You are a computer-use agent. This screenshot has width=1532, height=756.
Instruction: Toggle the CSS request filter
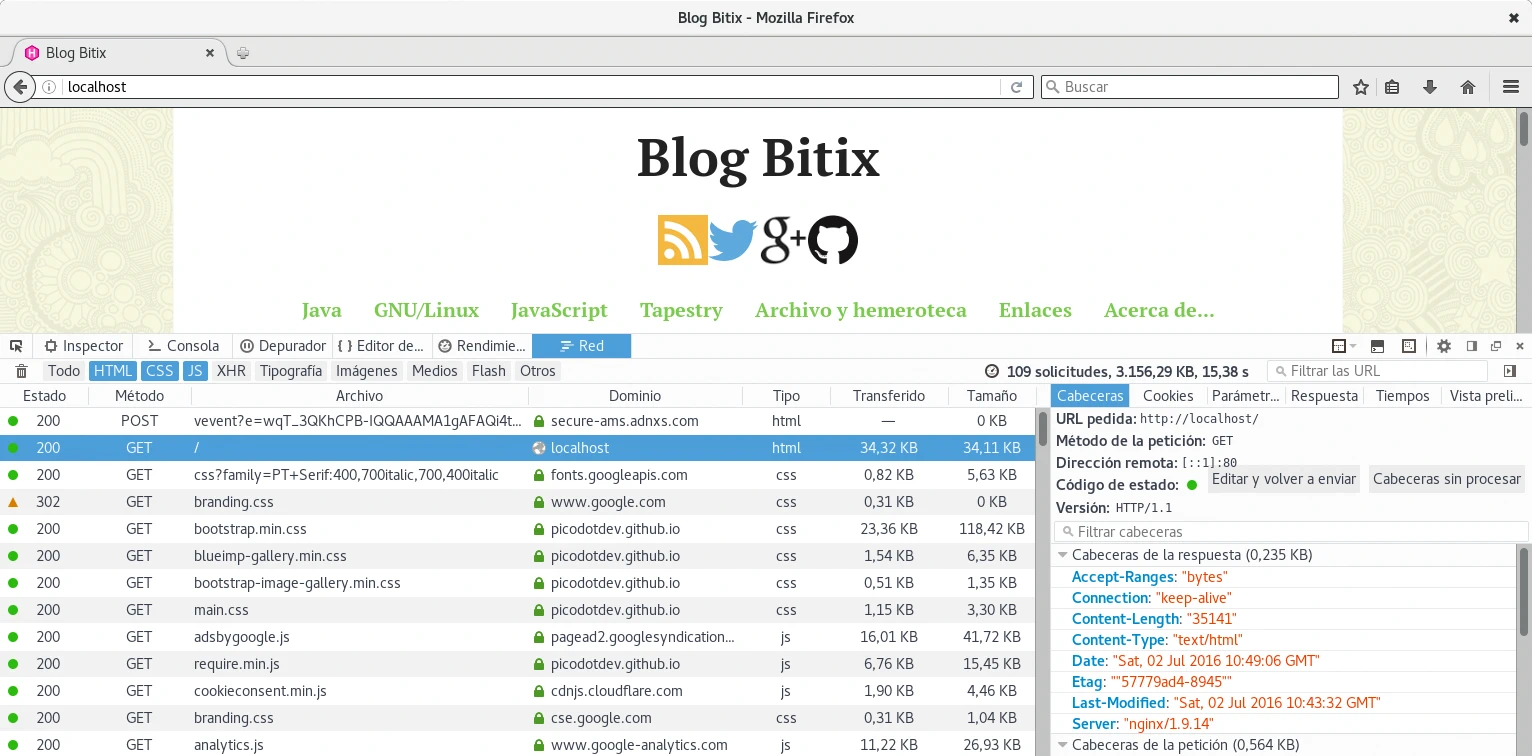(159, 371)
